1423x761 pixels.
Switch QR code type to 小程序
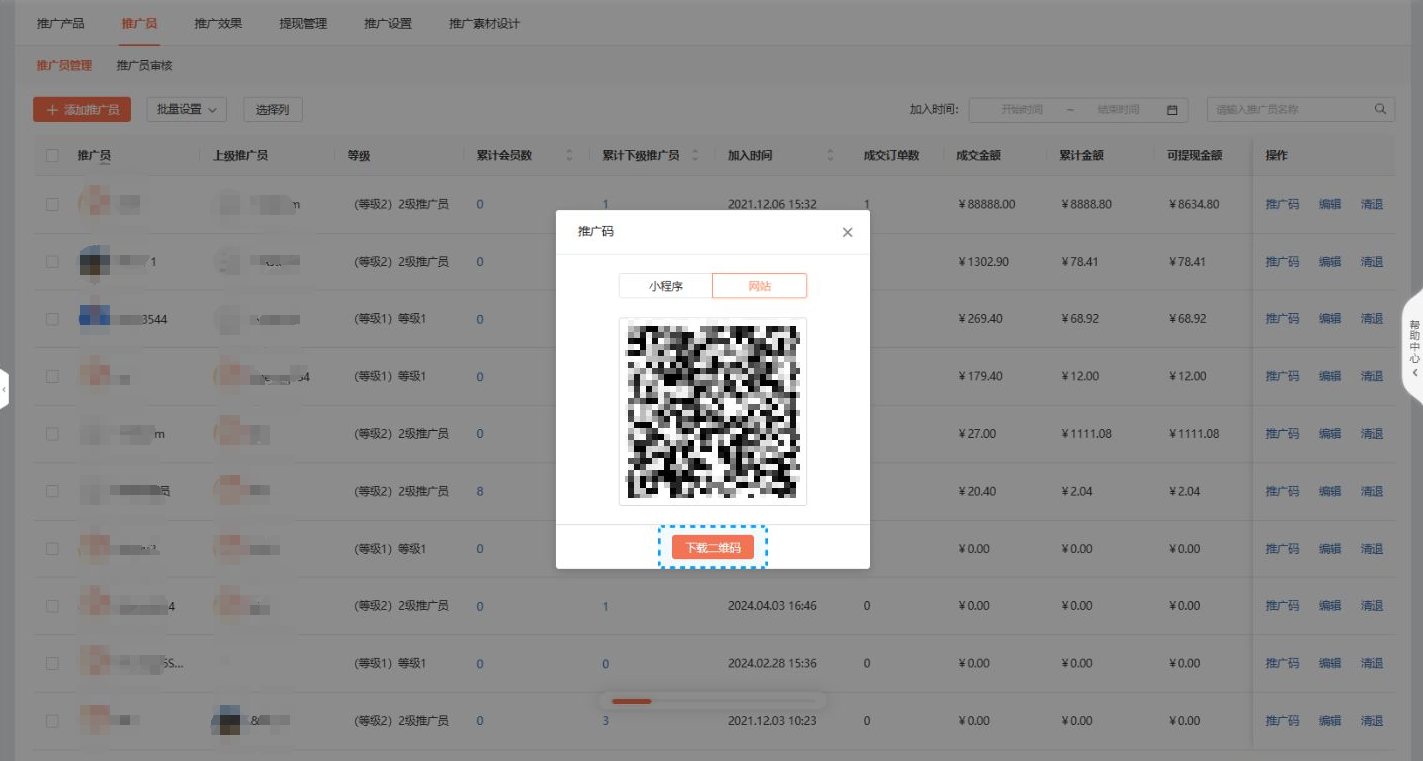tap(665, 286)
